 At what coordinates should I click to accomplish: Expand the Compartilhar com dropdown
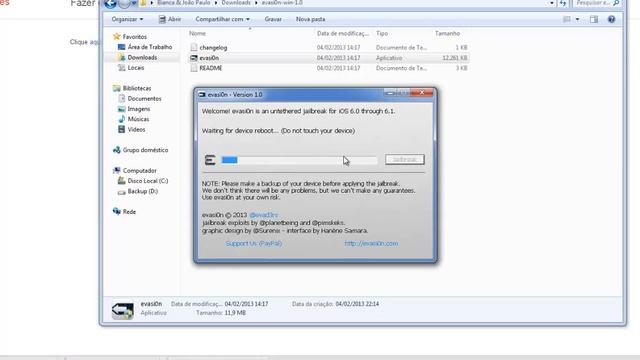[x=222, y=19]
